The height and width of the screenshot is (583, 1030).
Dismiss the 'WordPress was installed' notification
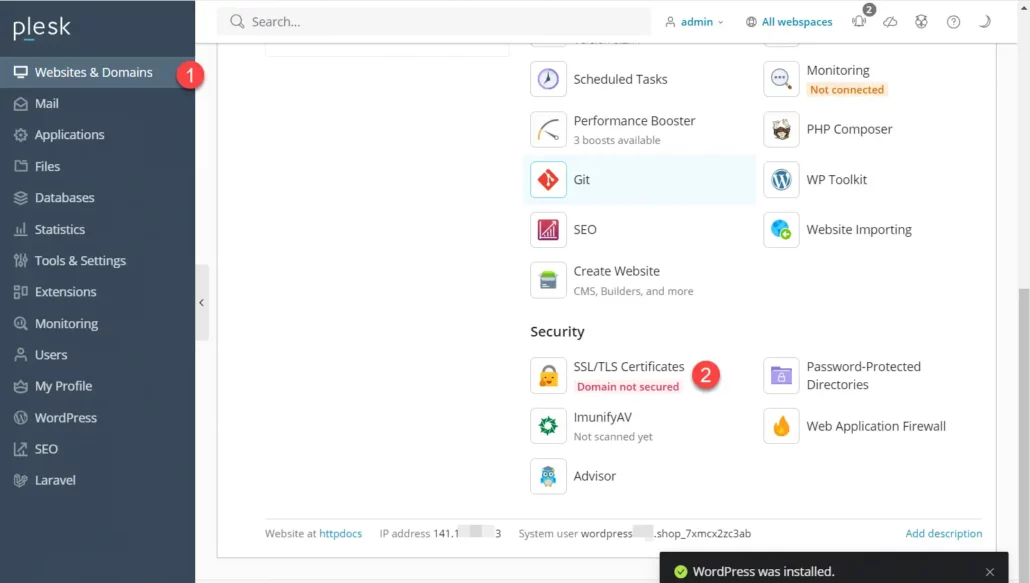click(989, 572)
